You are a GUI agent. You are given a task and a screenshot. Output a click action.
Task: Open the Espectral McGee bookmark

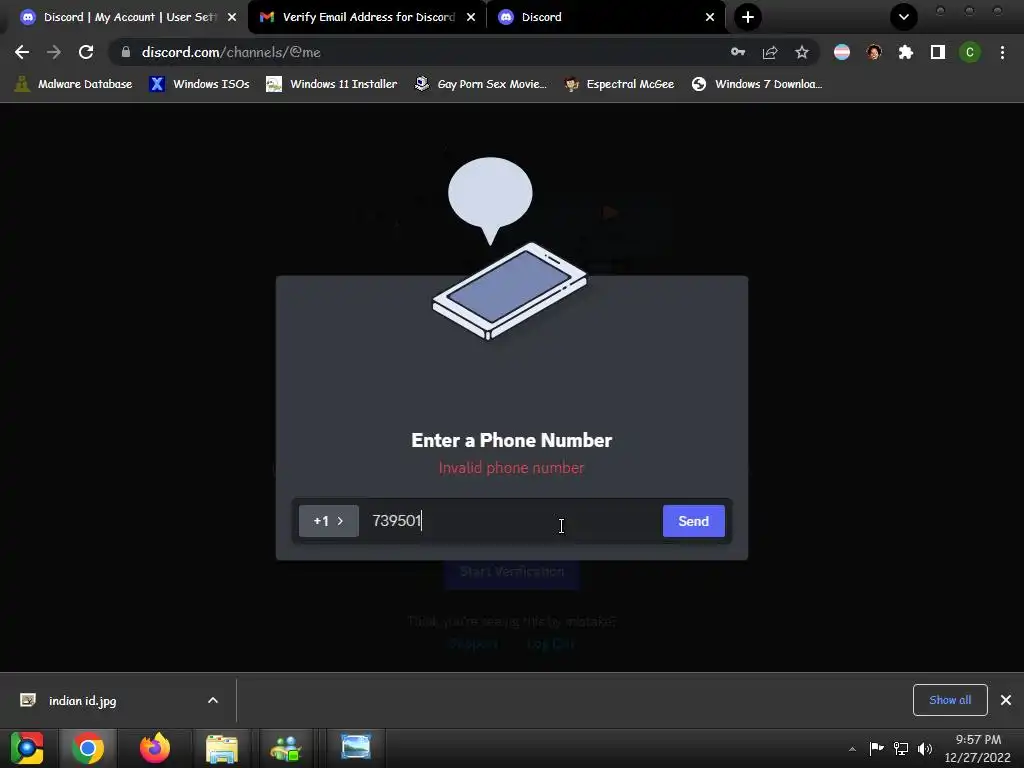(620, 84)
